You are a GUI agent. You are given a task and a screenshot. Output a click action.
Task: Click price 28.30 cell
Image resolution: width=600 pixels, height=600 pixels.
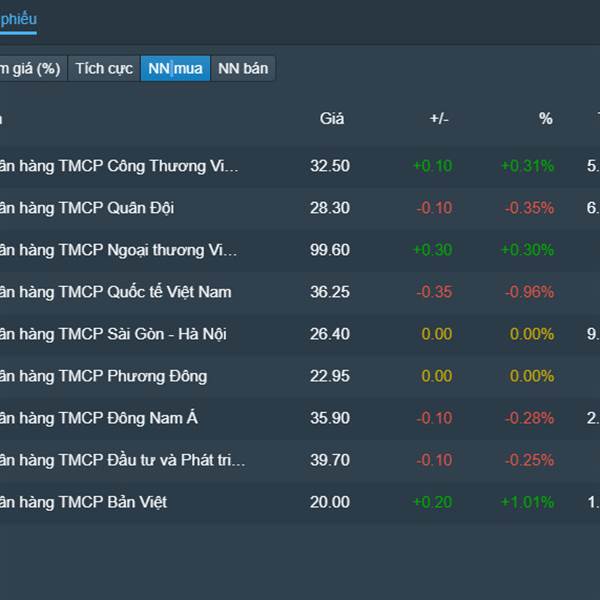pos(330,208)
